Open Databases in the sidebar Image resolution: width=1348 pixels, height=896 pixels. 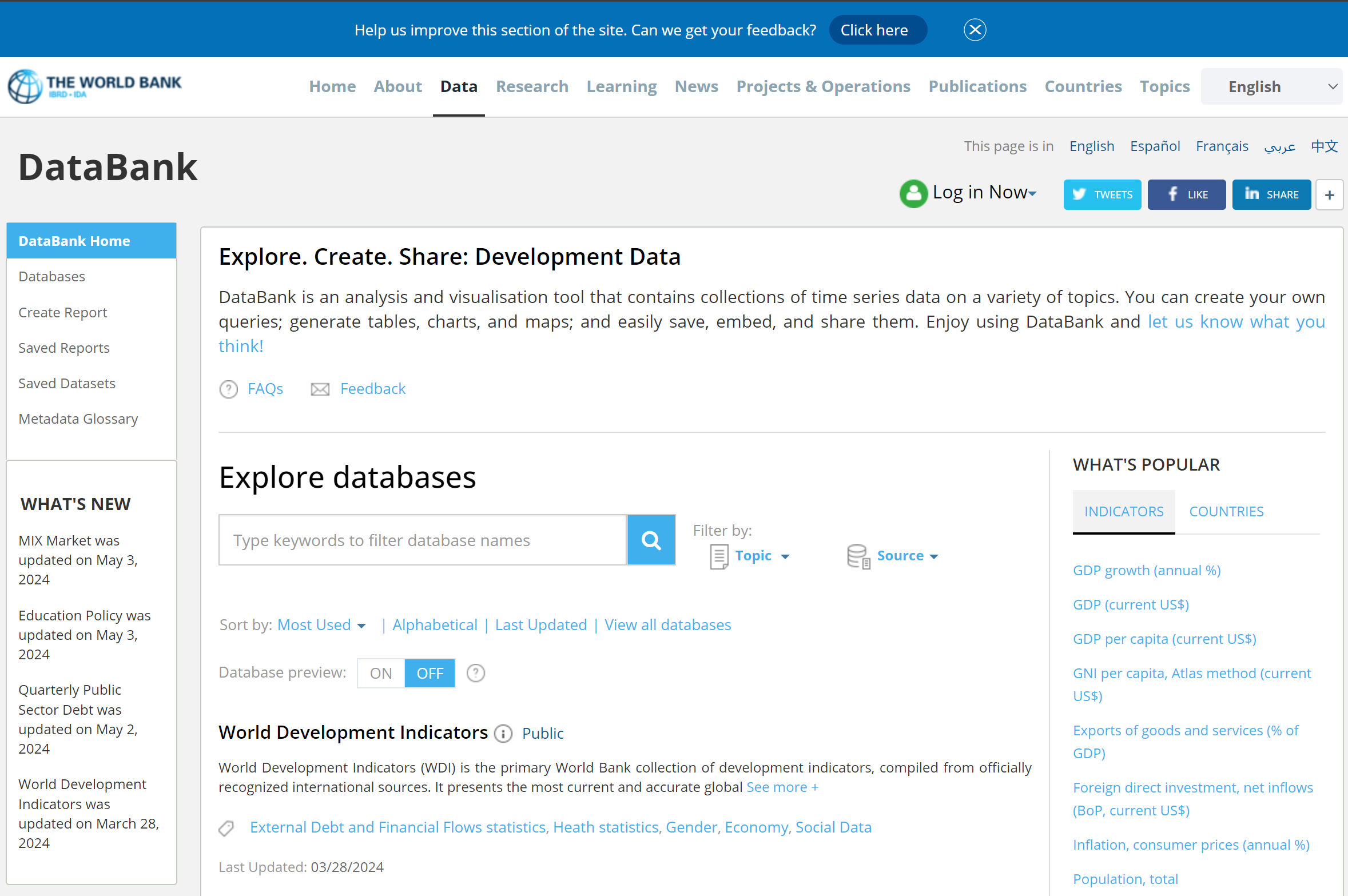point(51,276)
